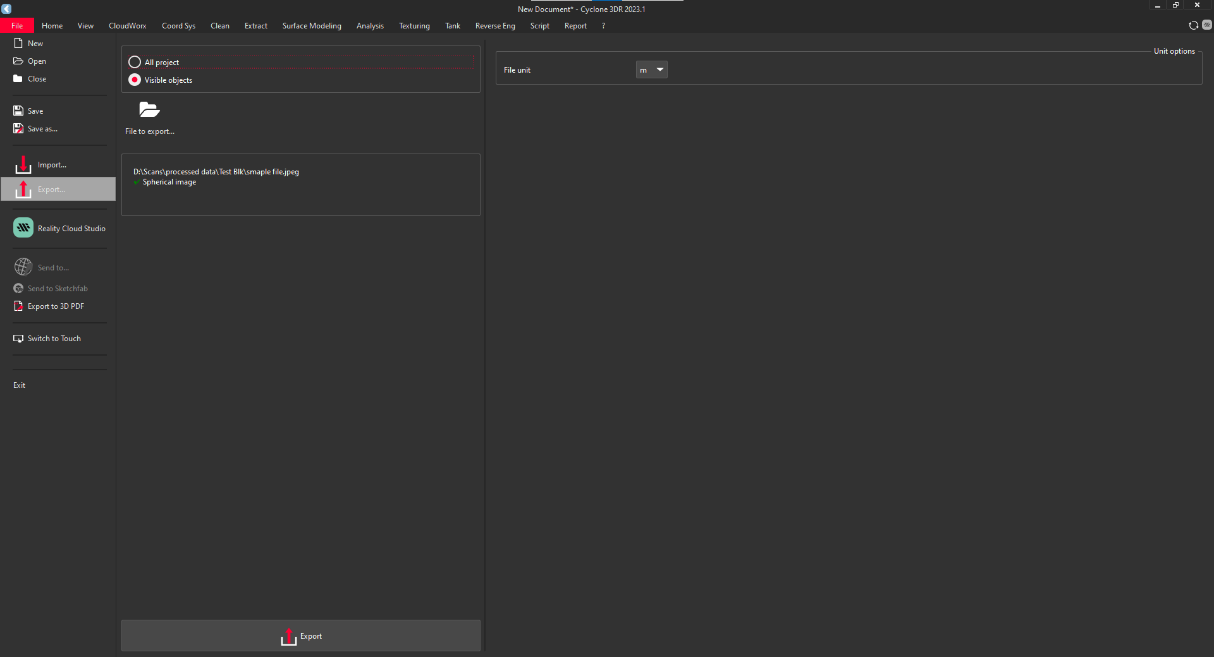The image size is (1214, 657).
Task: Click the Export to 3D PDF label
Action: coord(56,306)
